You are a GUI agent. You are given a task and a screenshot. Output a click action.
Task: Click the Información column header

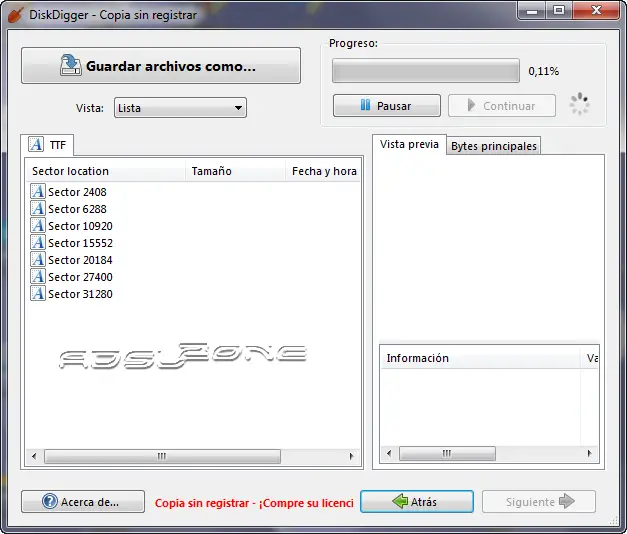pyautogui.click(x=480, y=358)
